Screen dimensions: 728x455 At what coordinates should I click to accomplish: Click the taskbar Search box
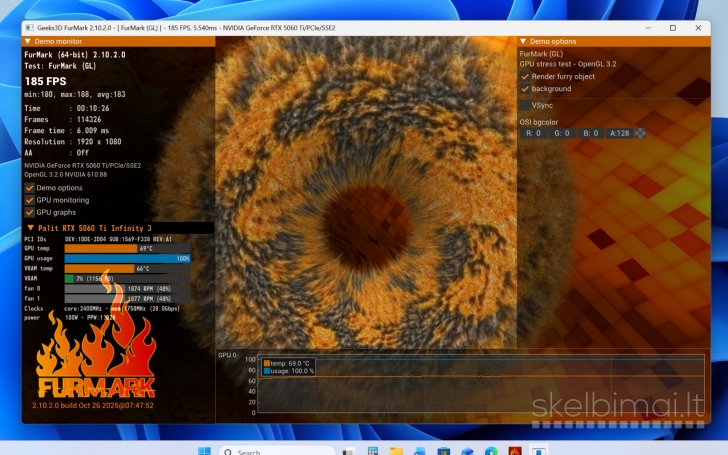[x=277, y=451]
